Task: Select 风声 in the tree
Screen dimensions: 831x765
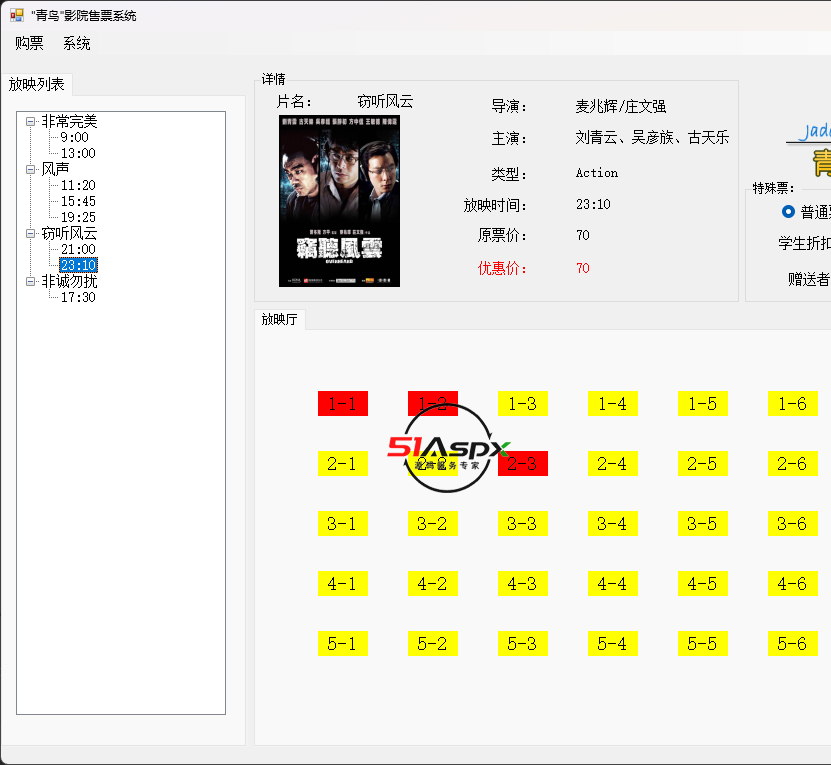Action: click(56, 169)
